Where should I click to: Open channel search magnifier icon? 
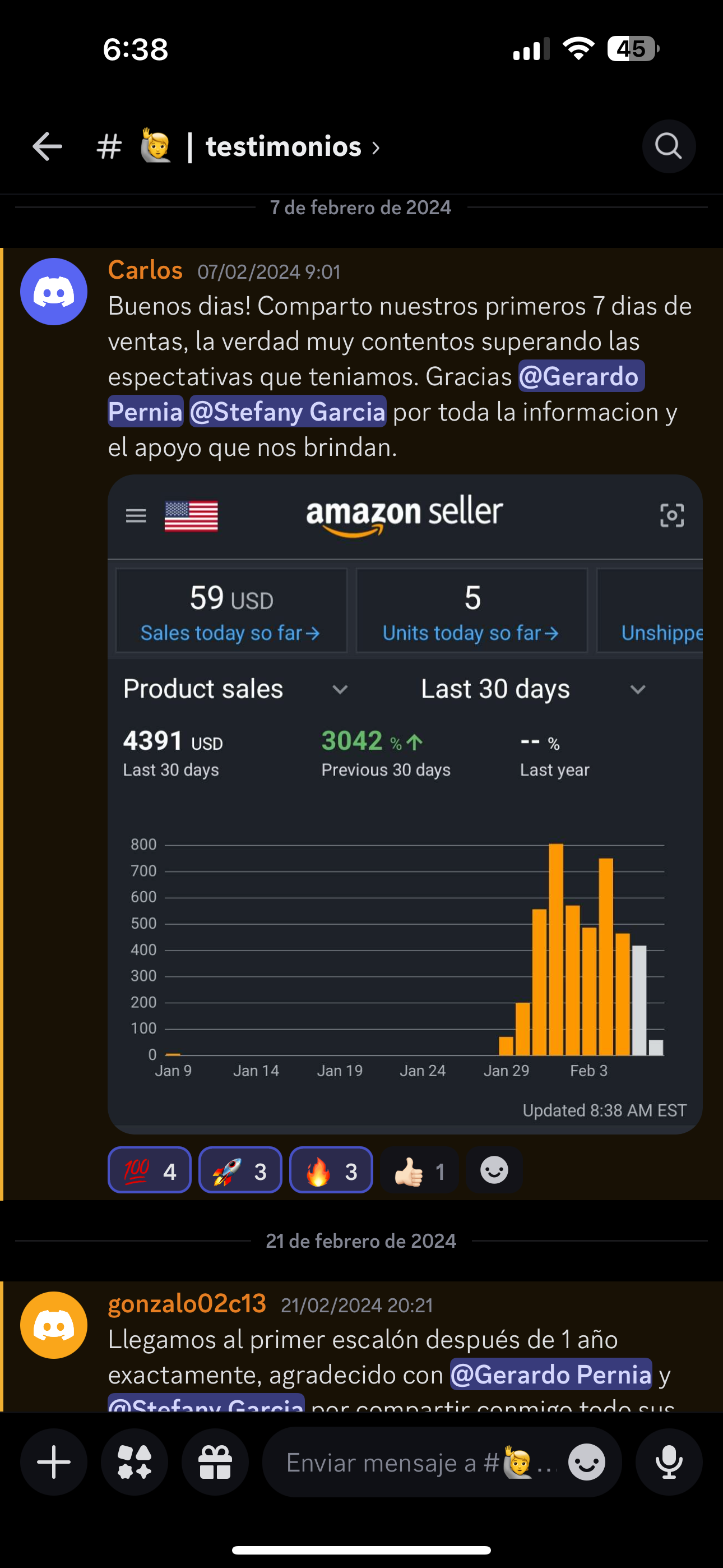coord(668,147)
